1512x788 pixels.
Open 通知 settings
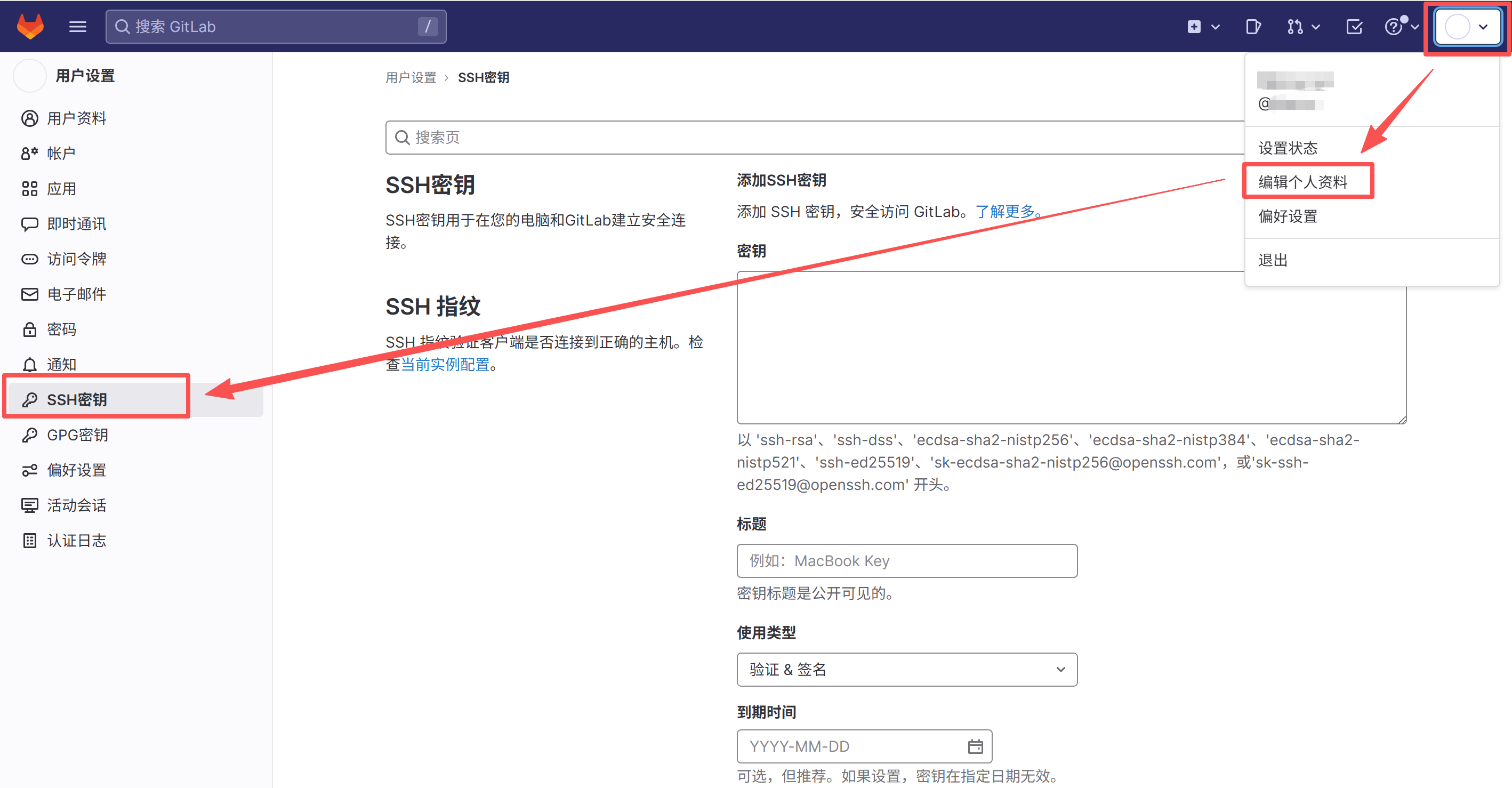point(136,365)
